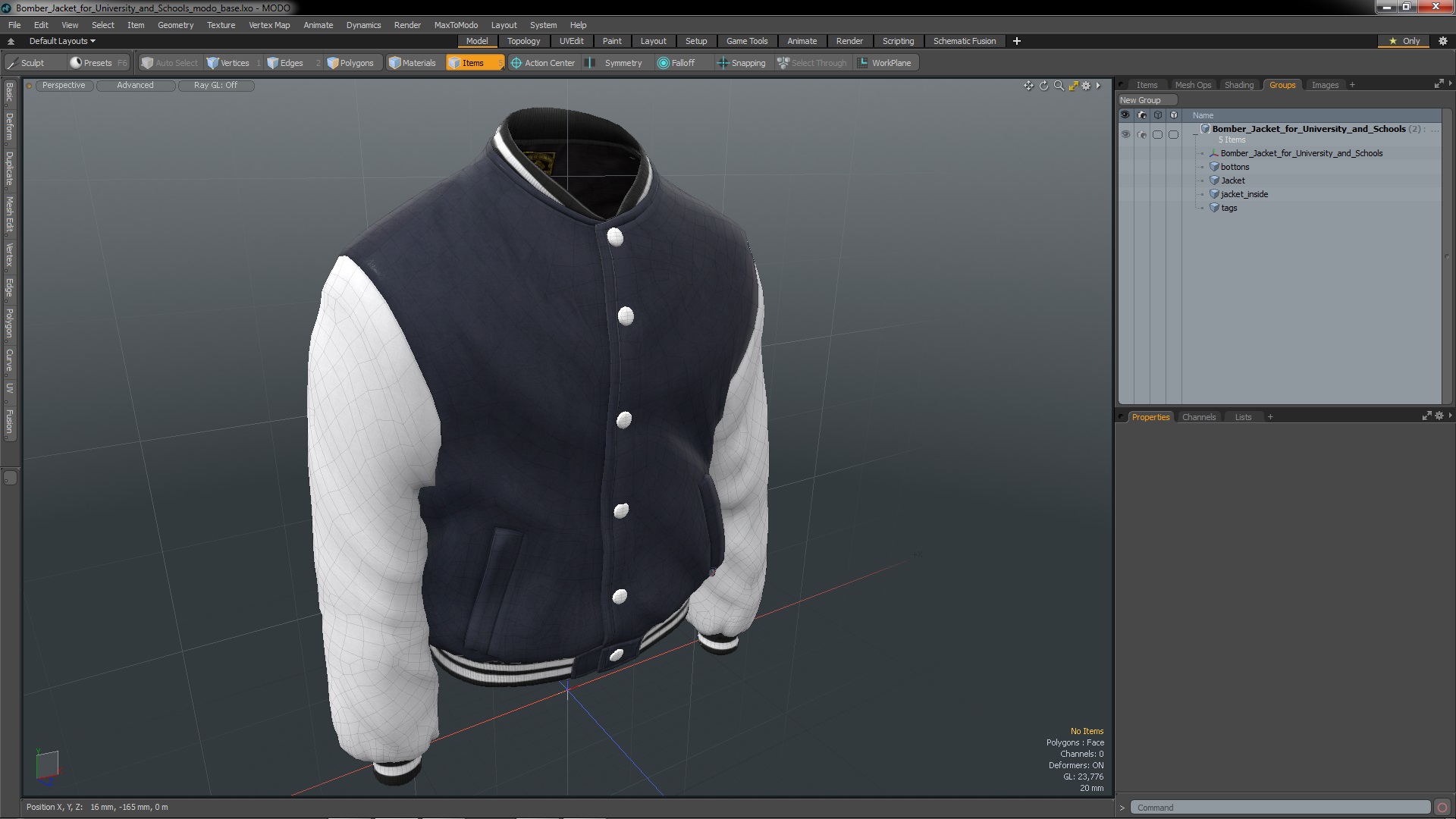This screenshot has height=819, width=1456.
Task: Open the Default Layouts dropdown
Action: coord(62,41)
